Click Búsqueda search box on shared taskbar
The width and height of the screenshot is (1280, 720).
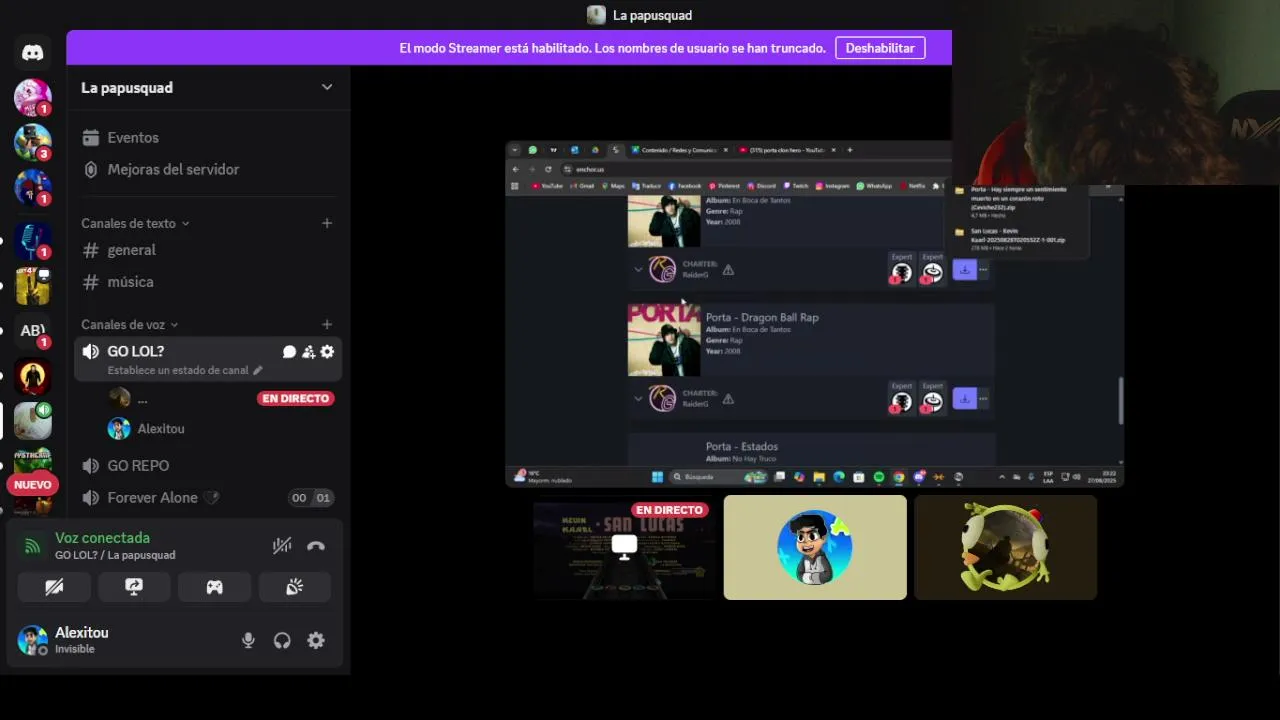[718, 477]
